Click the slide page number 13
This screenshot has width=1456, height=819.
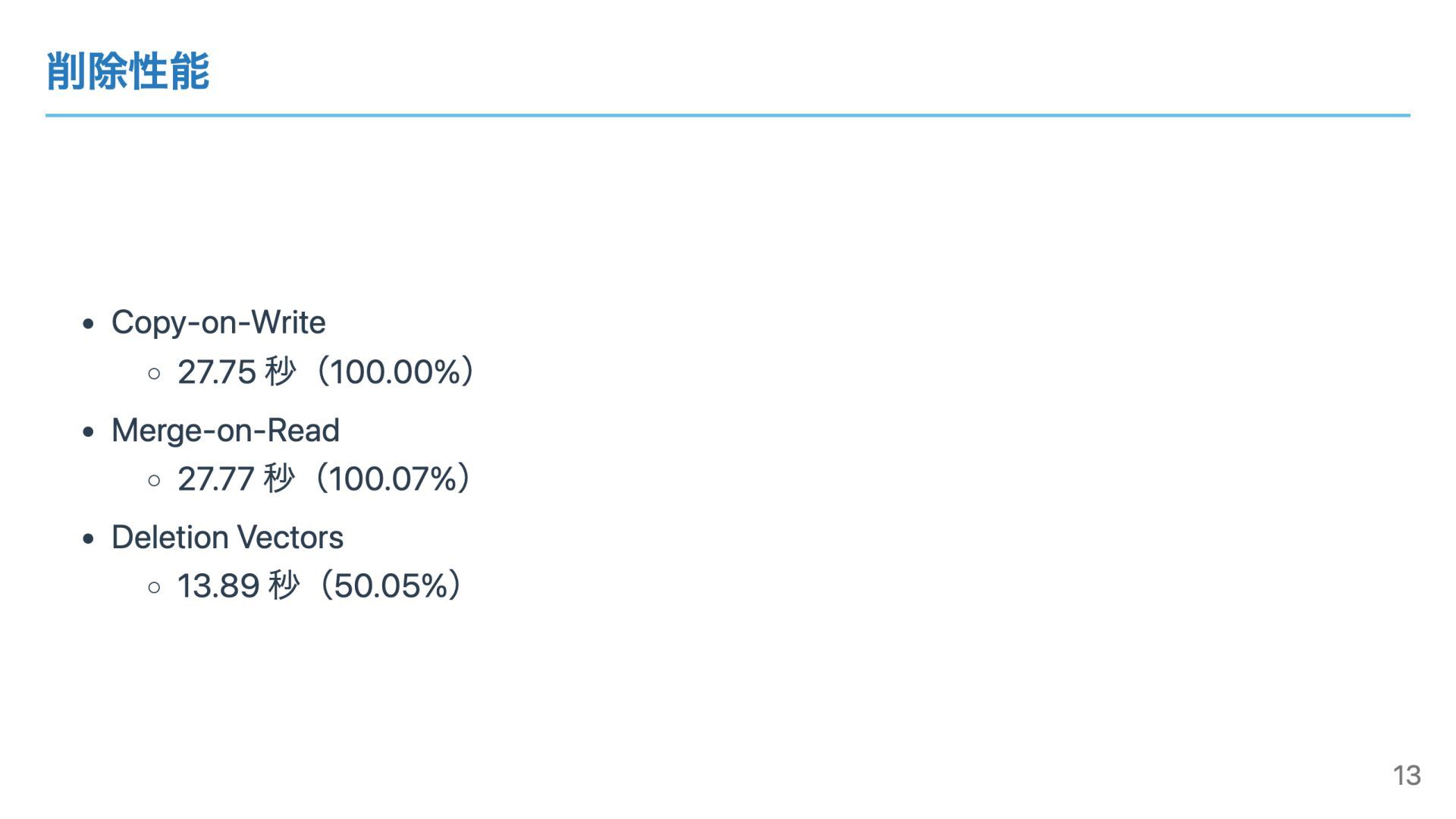(1407, 775)
